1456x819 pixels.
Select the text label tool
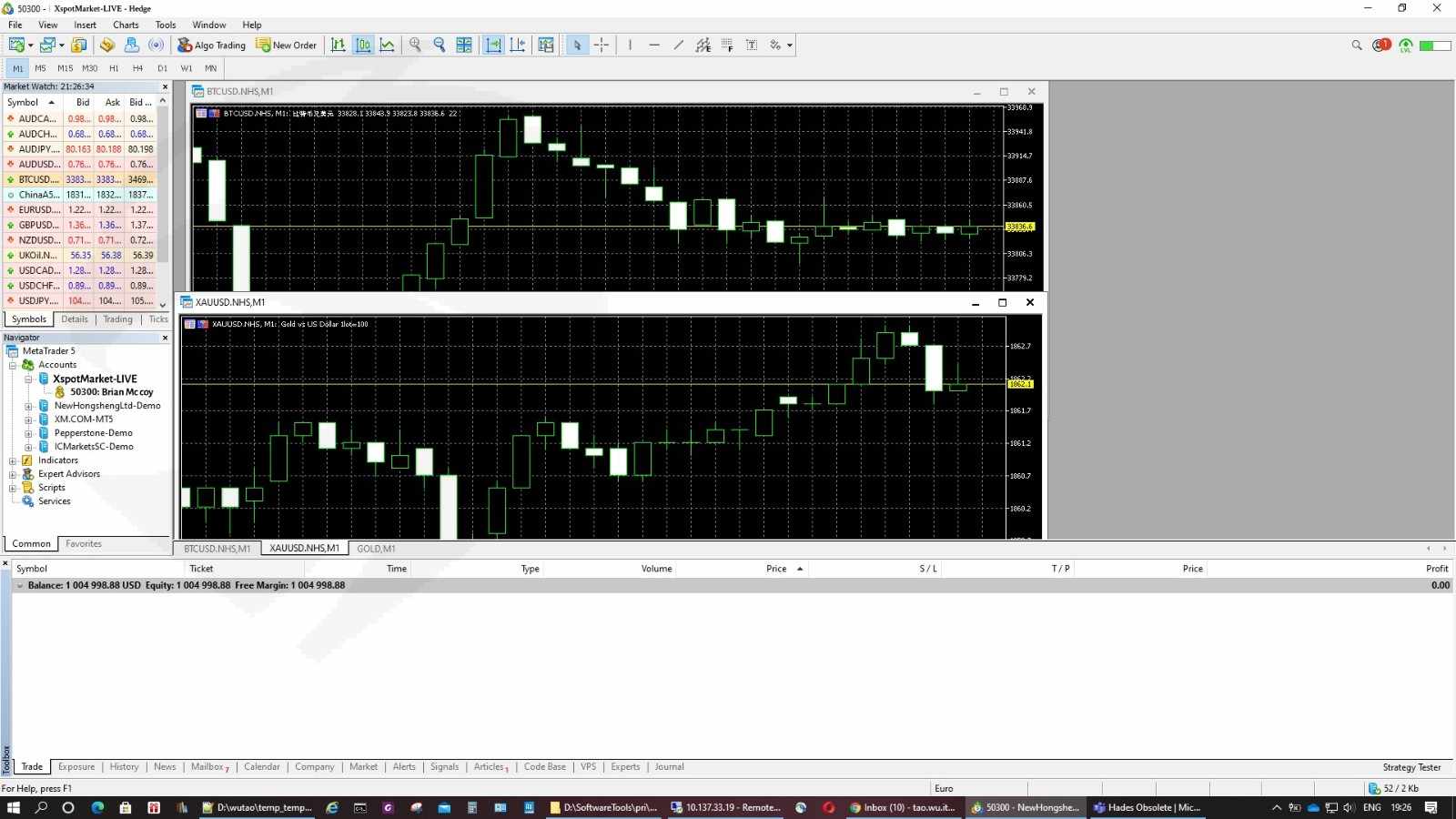click(x=752, y=45)
